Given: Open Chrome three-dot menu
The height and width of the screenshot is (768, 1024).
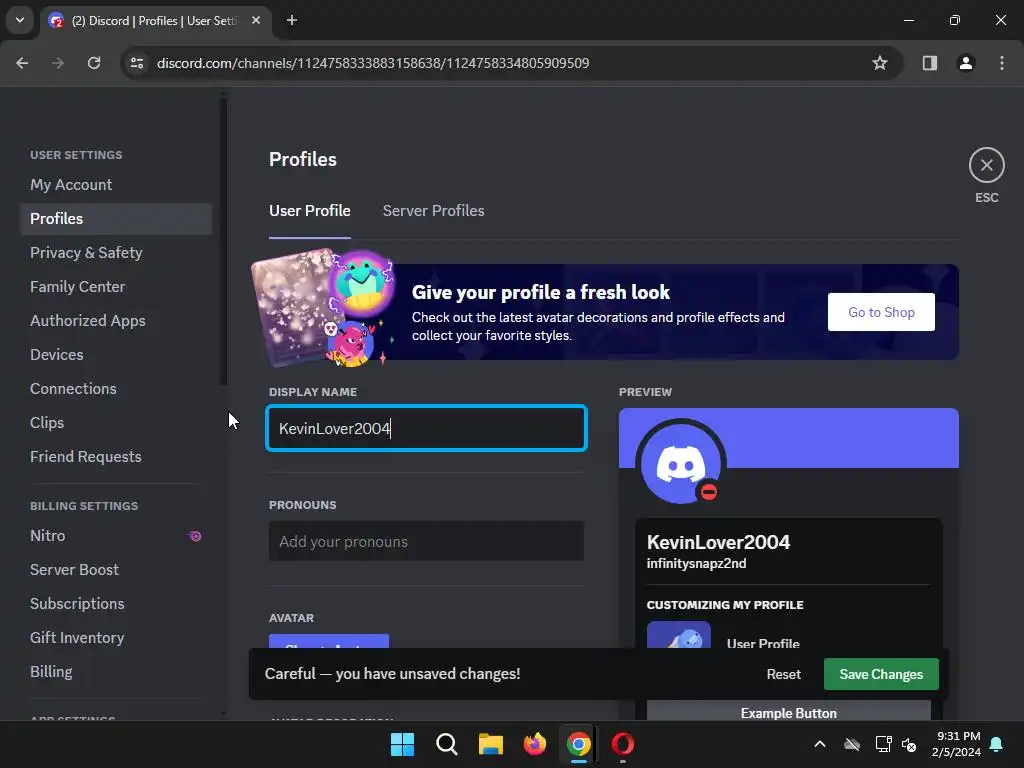Looking at the screenshot, I should pos(1002,63).
